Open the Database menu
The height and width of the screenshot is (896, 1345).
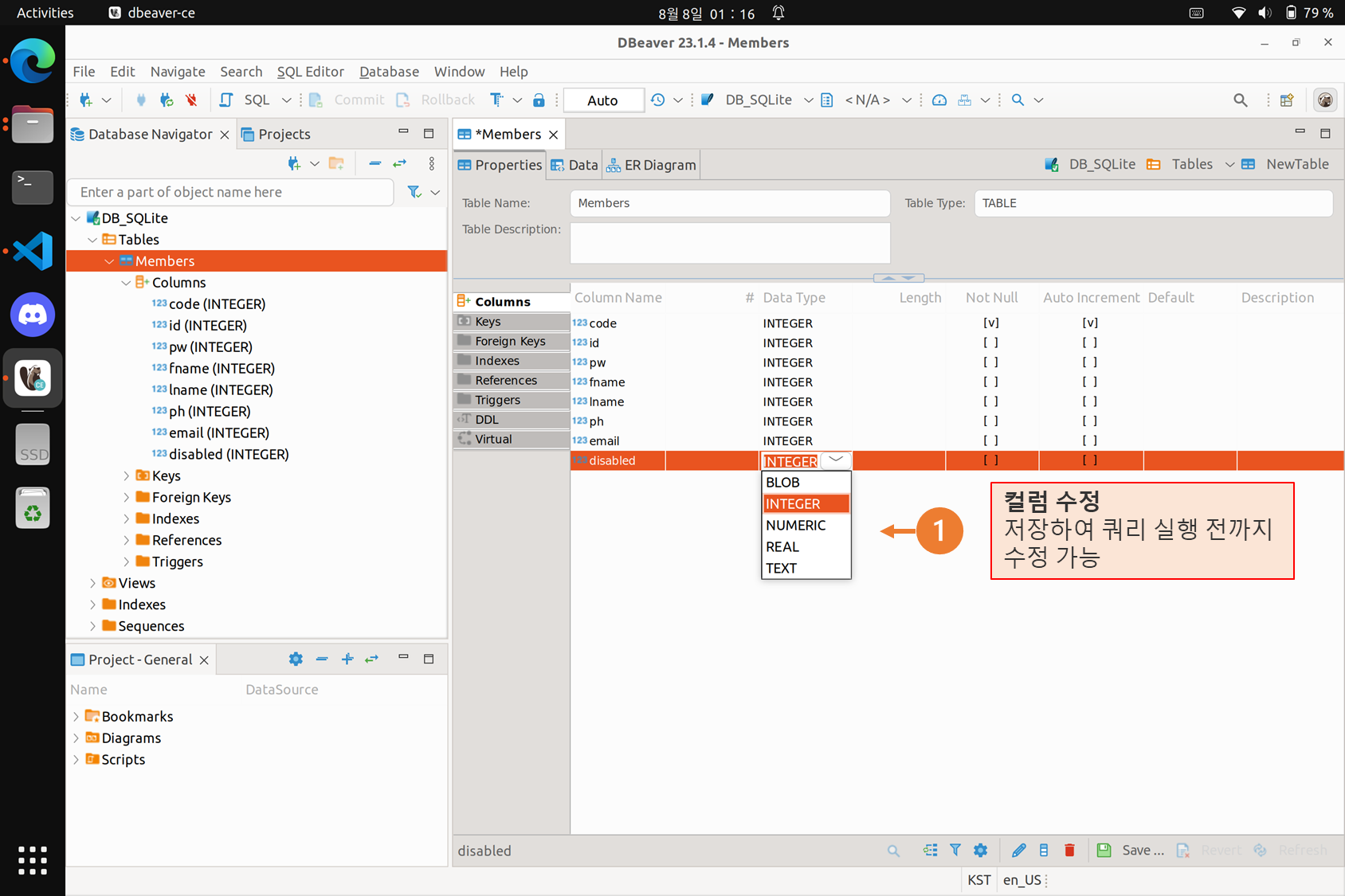389,72
